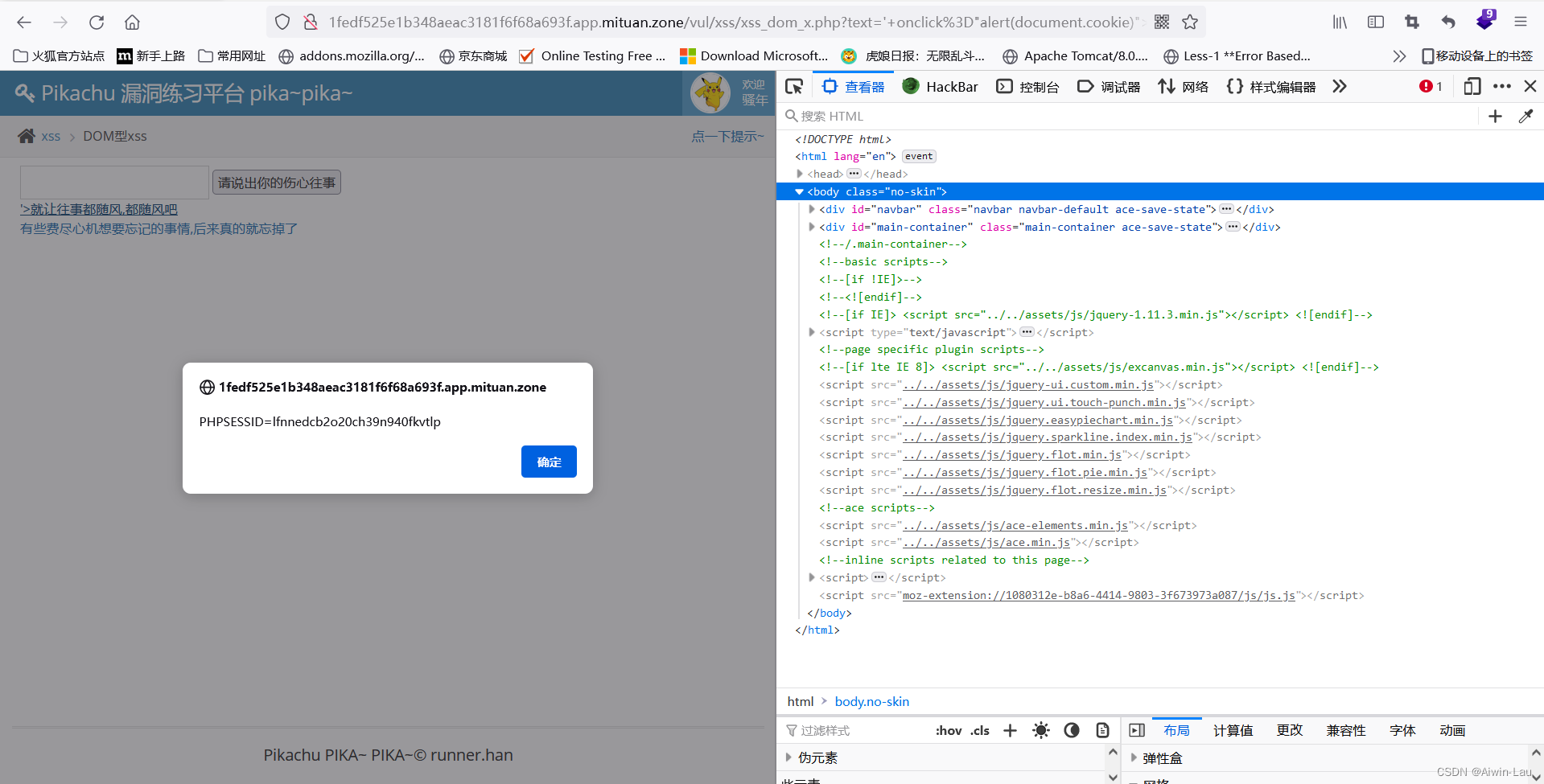Reload the page with refresh icon

point(97,23)
